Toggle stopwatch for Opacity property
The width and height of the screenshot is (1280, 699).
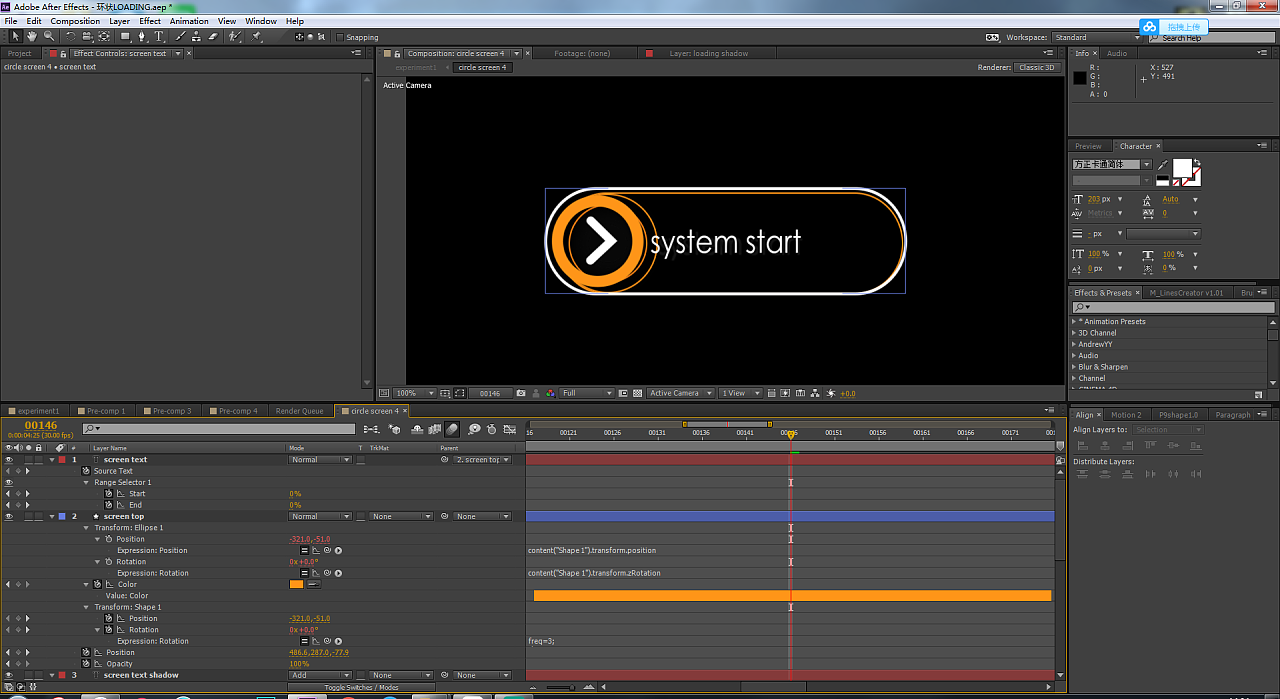coord(86,664)
